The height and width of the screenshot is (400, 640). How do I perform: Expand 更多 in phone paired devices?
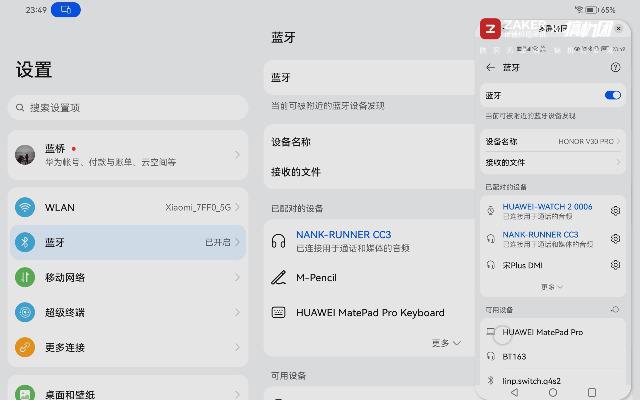552,287
